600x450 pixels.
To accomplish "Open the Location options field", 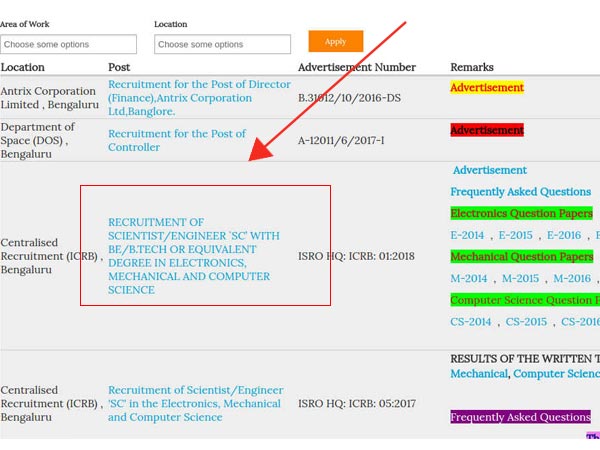I will pos(222,44).
